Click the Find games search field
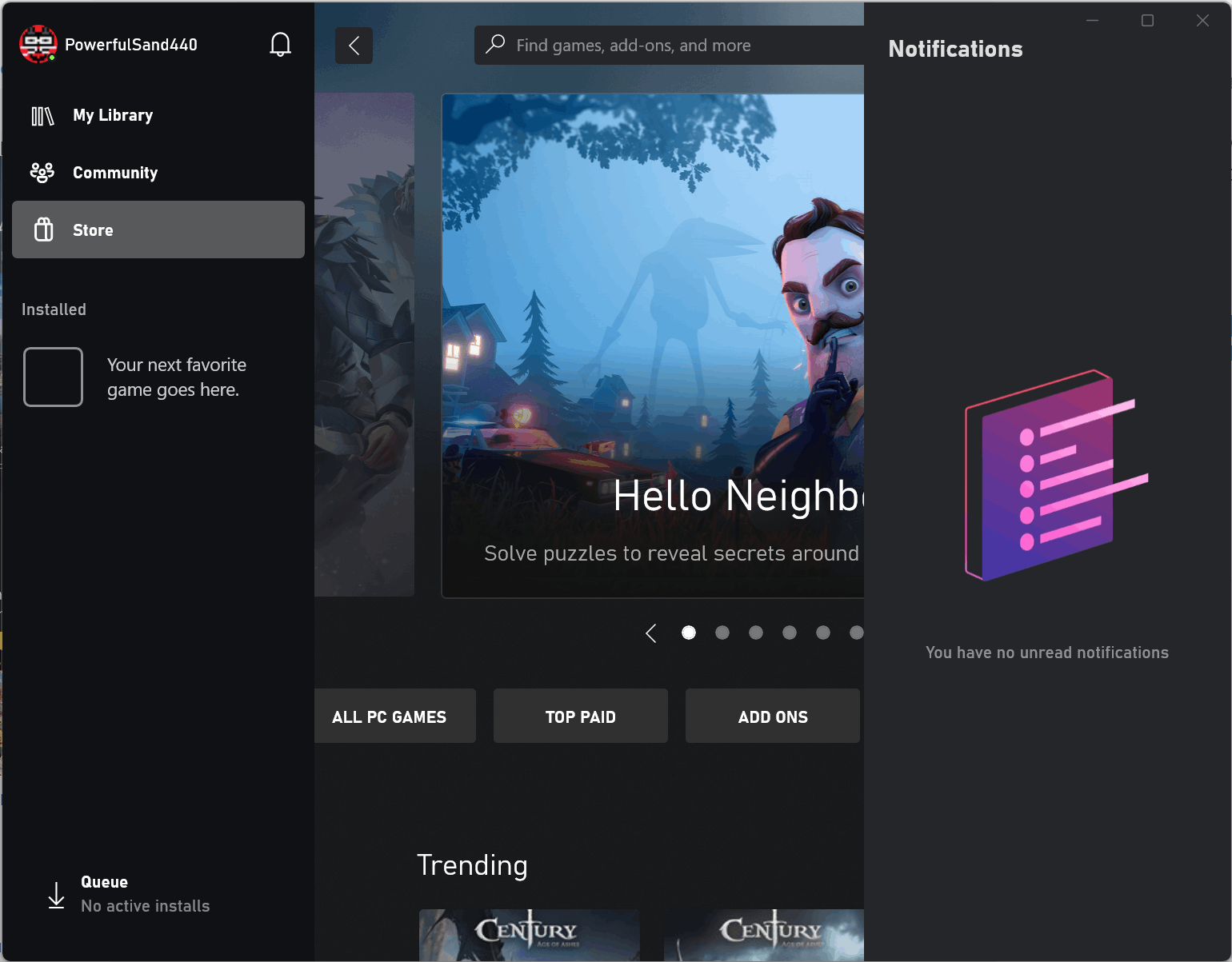The image size is (1232, 962). pos(669,45)
